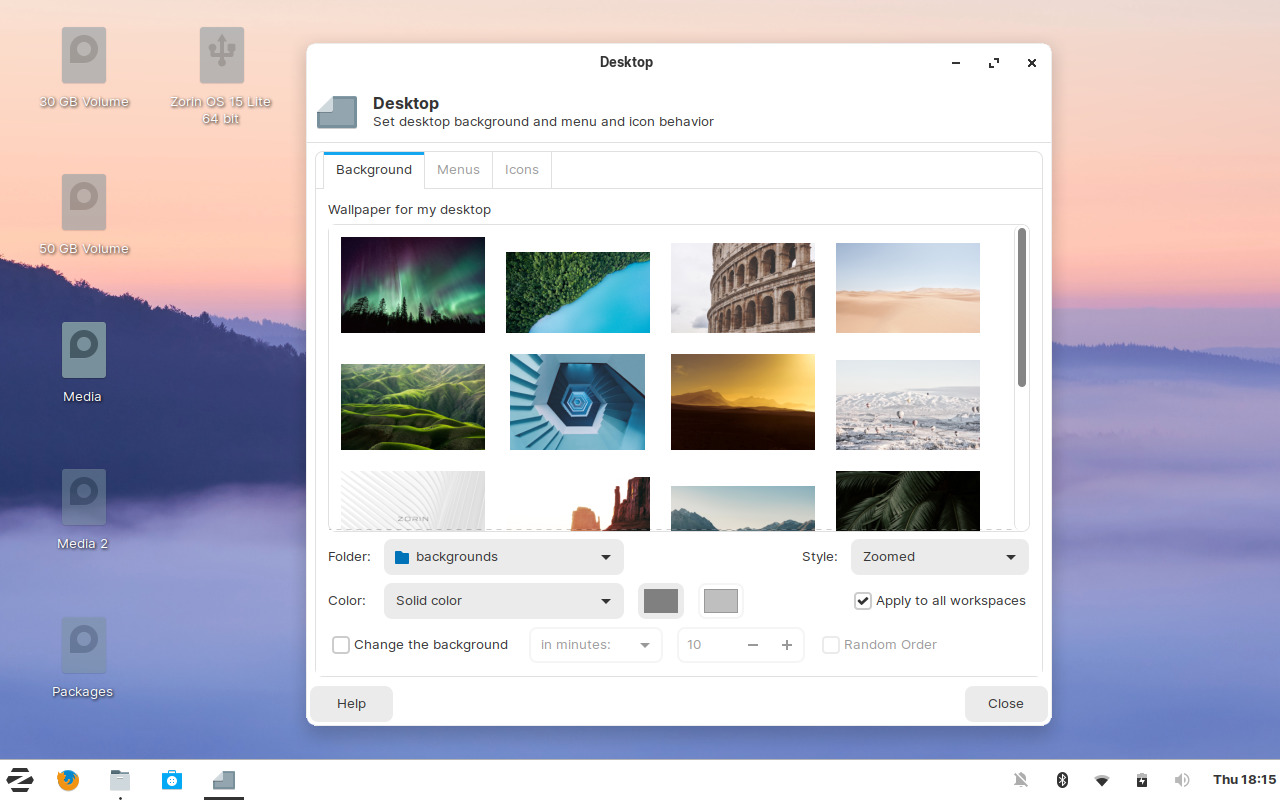1280x800 pixels.
Task: Uncheck Apply to all workspaces
Action: tap(862, 601)
